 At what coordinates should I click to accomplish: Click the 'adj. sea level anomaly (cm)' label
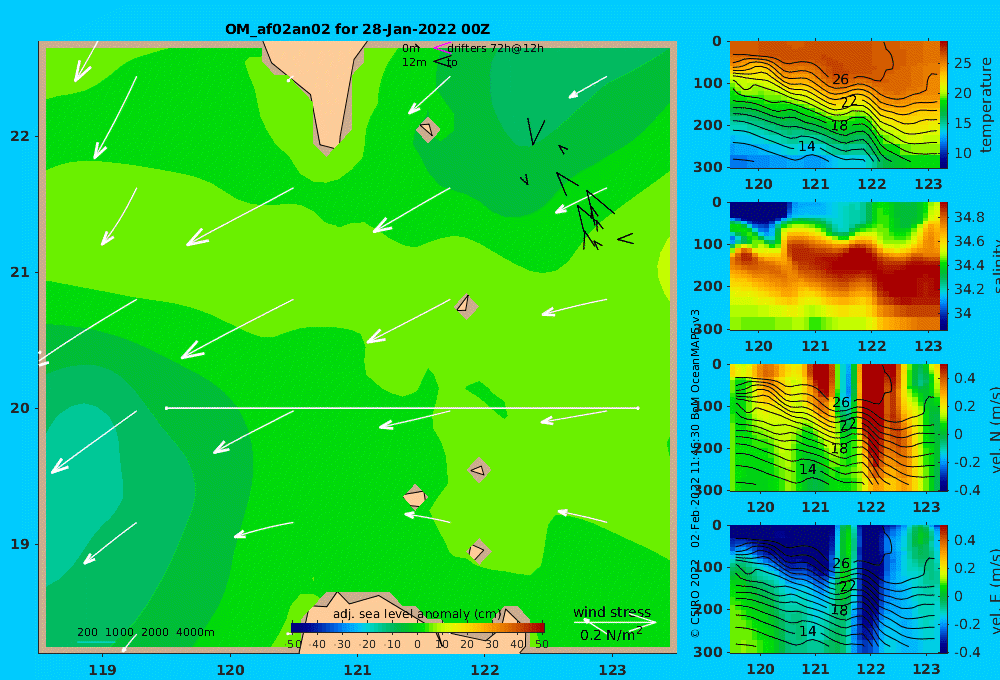click(417, 614)
